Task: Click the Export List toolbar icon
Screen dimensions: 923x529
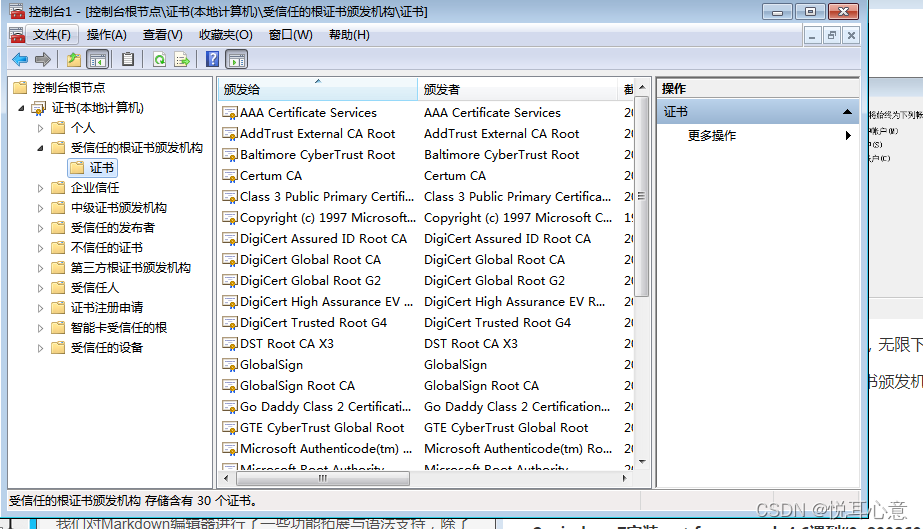Action: 182,59
